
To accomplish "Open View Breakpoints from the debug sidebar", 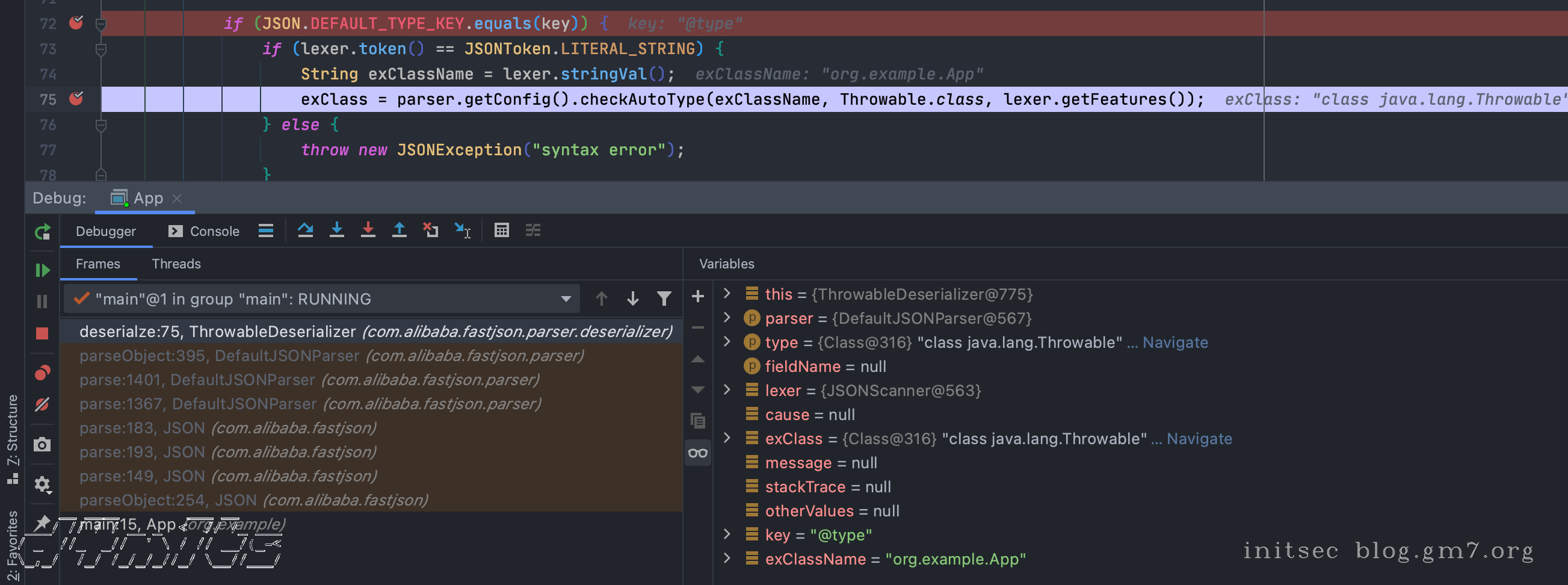I will (42, 373).
